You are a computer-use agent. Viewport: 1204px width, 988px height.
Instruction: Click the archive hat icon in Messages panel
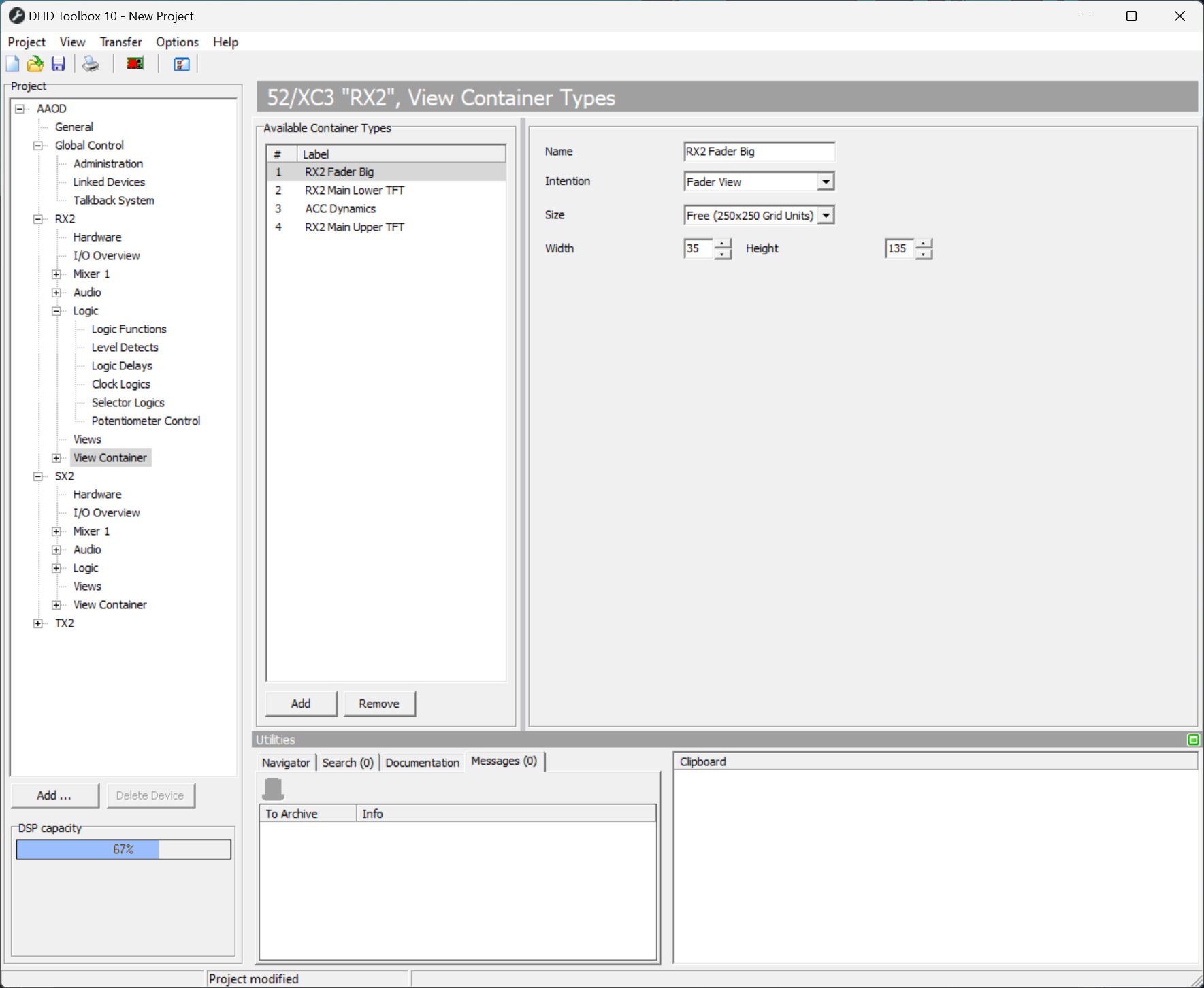pos(273,787)
